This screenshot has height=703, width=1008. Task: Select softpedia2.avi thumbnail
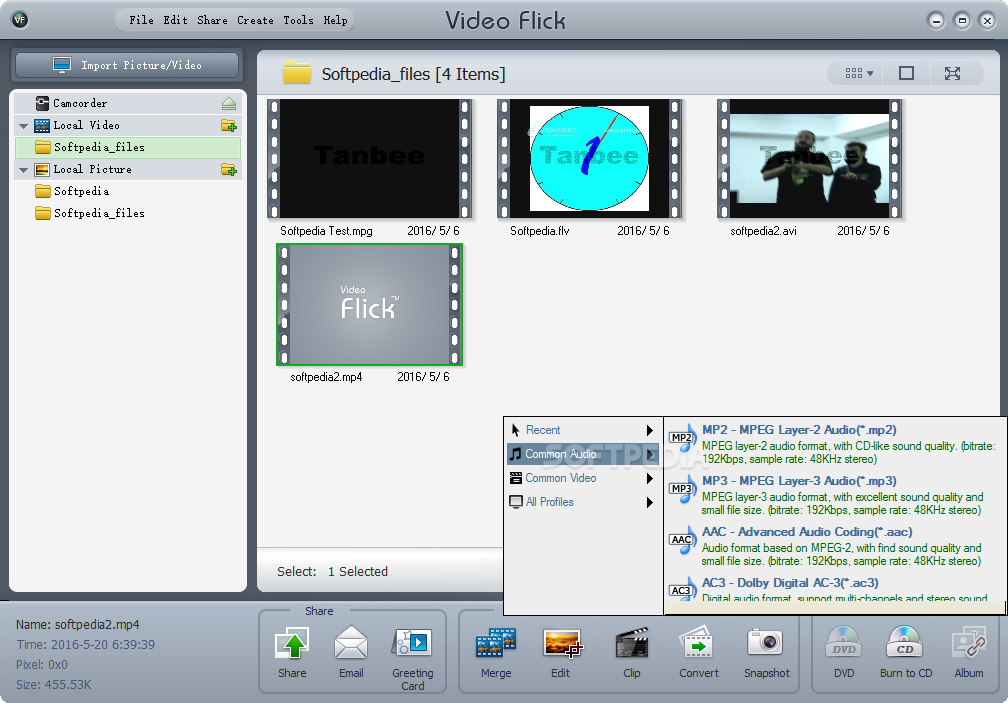tap(810, 158)
